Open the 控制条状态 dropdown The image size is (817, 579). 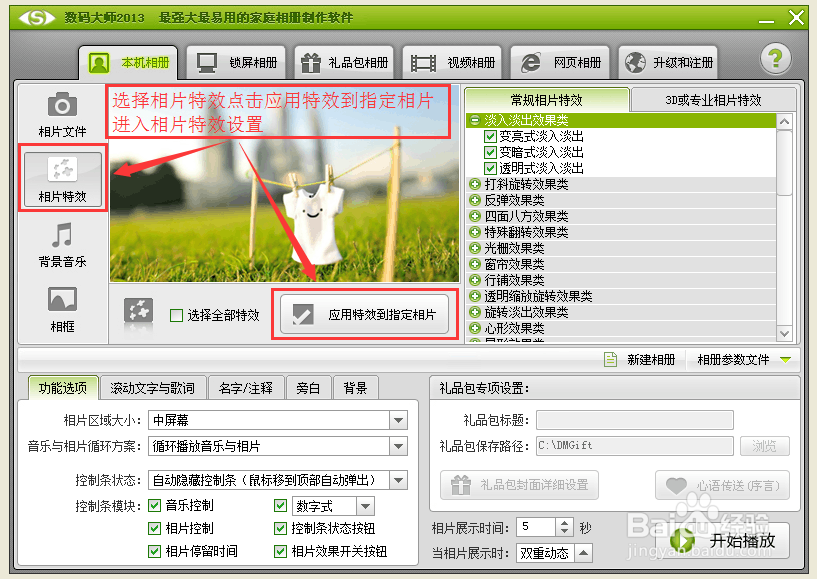pos(399,480)
